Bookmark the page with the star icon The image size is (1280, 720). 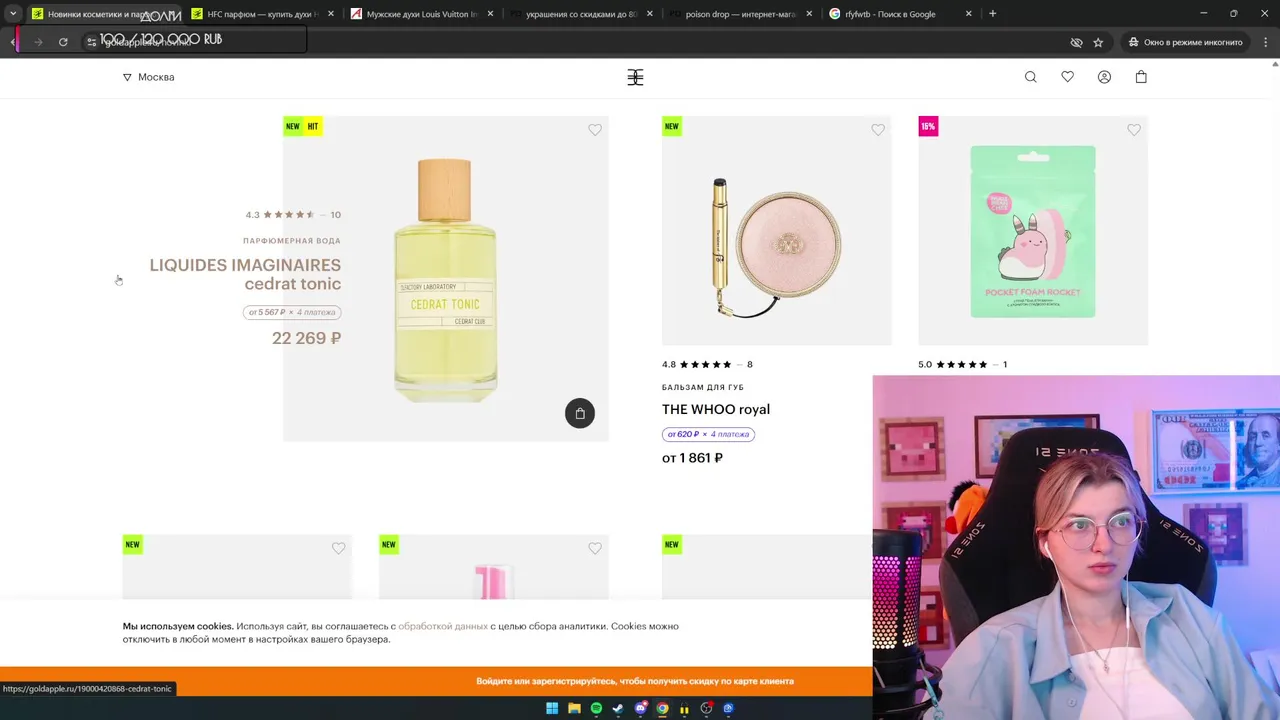tap(1098, 42)
